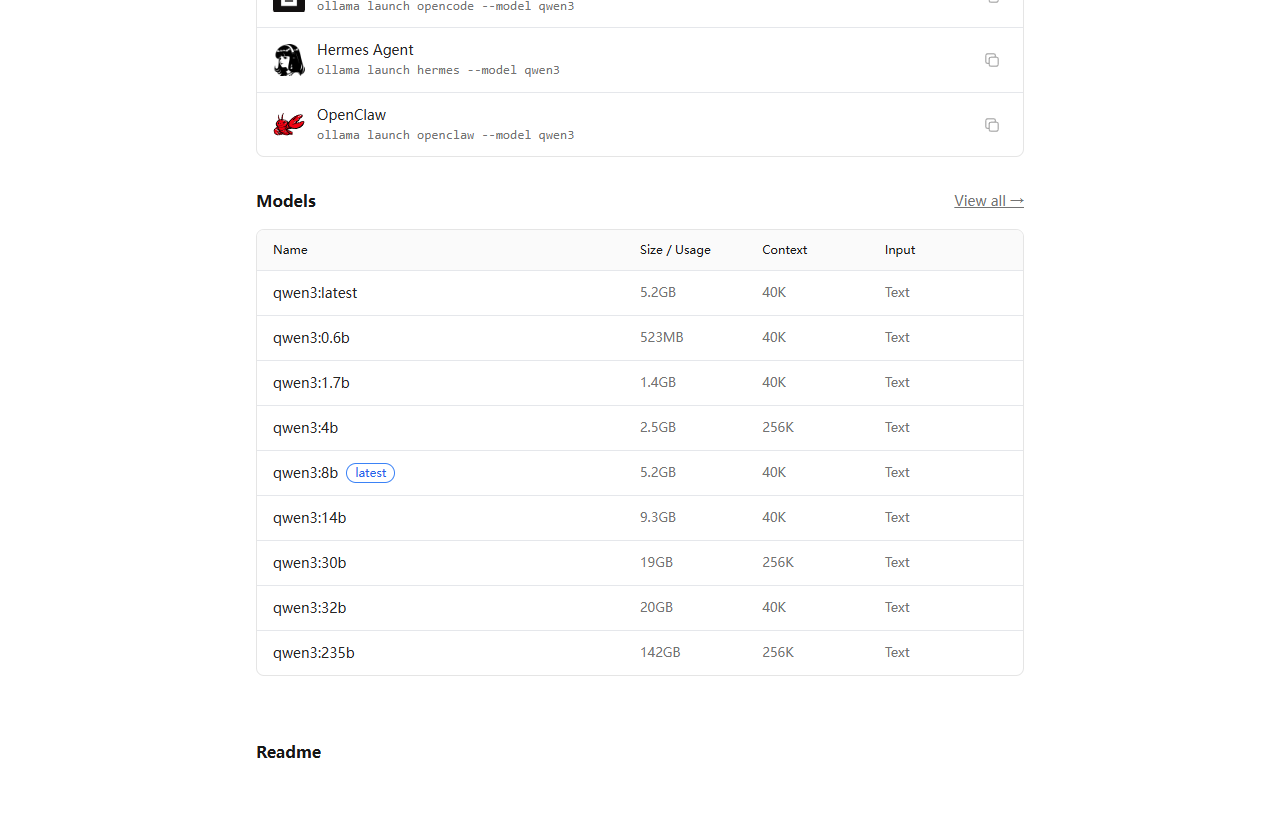Click the Text input cell for qwen3:32b
Viewport: 1280px width, 820px height.
[897, 608]
